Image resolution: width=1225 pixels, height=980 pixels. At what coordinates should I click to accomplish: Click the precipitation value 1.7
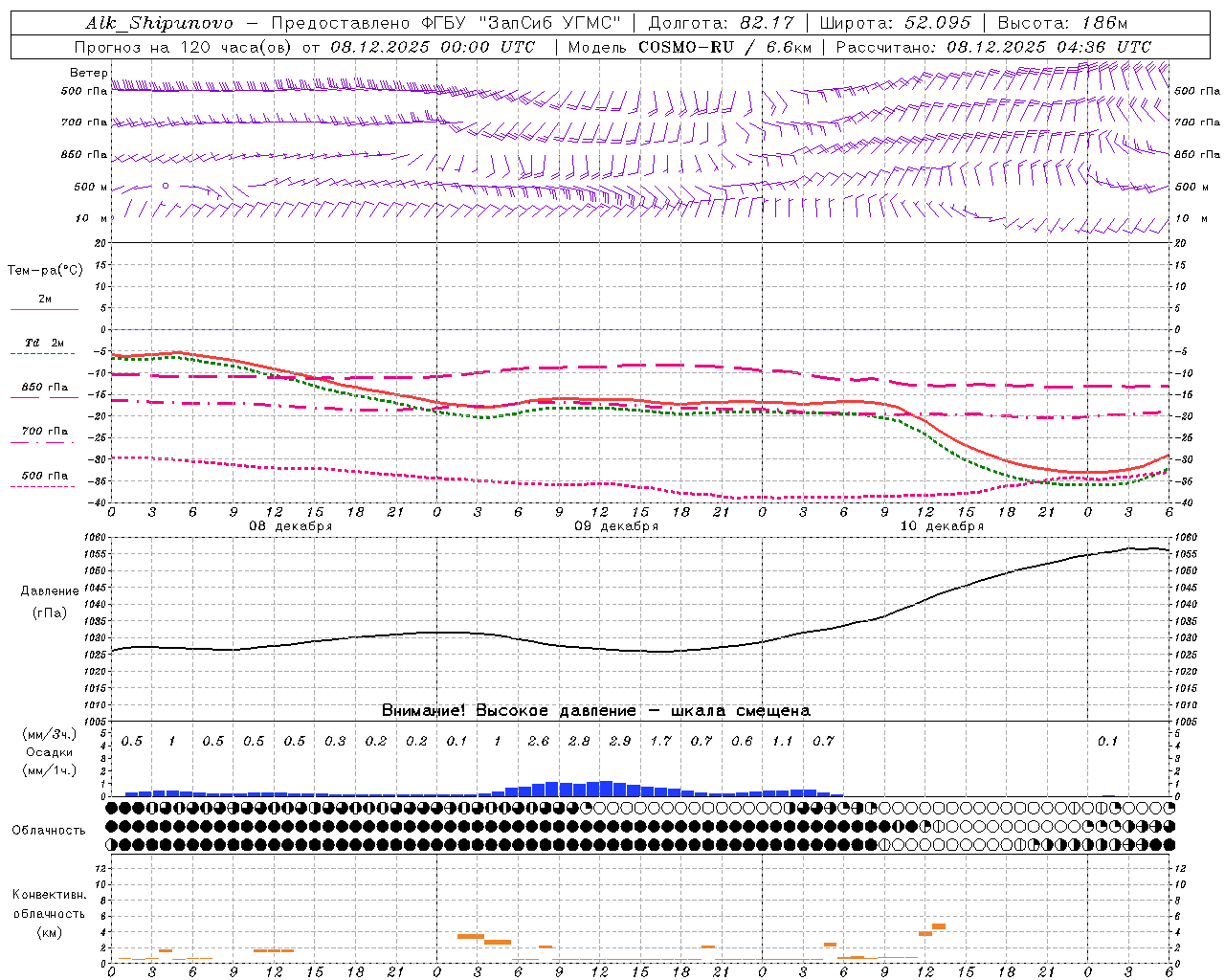point(660,742)
